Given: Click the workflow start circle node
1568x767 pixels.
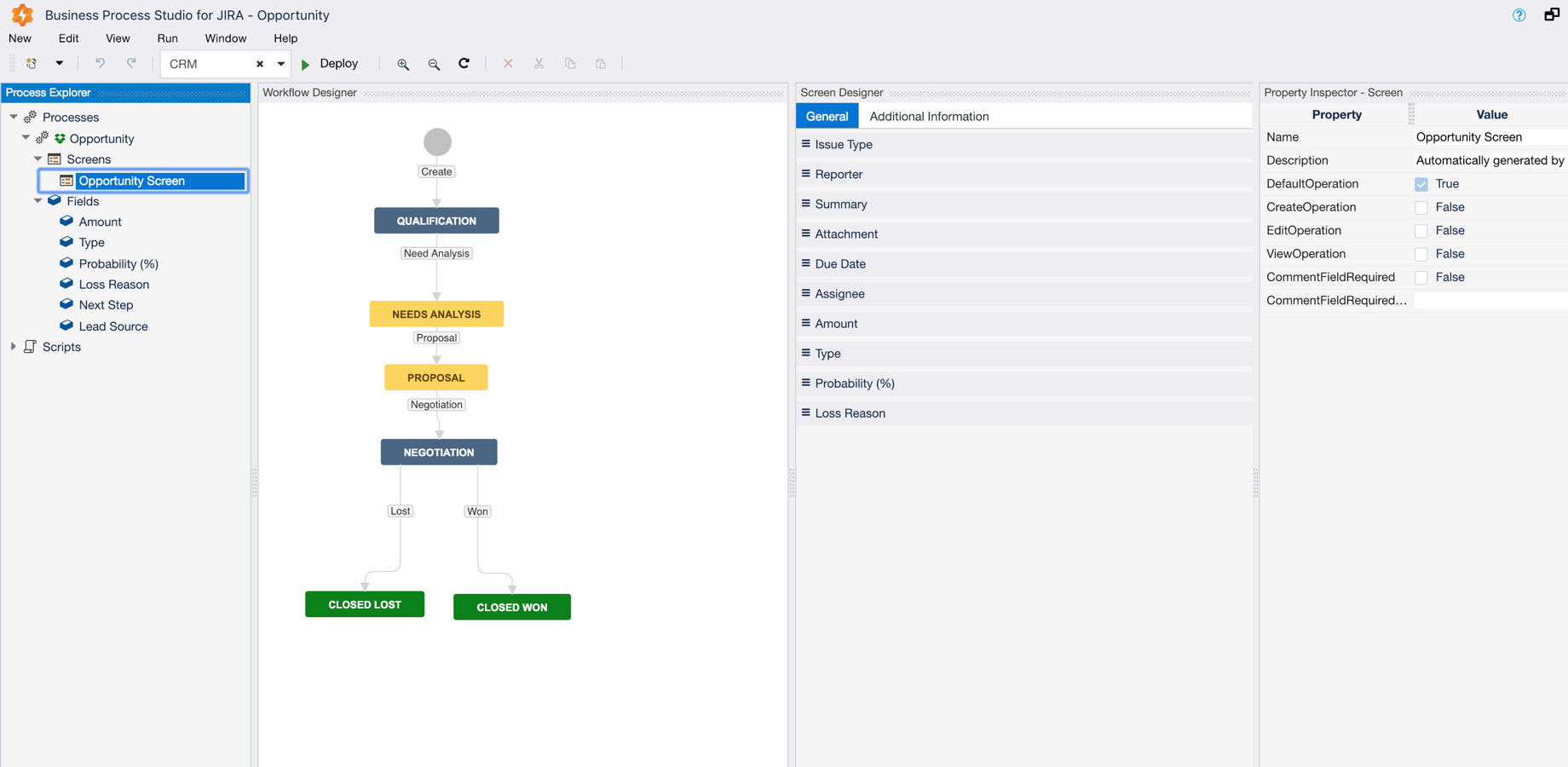Looking at the screenshot, I should pyautogui.click(x=437, y=141).
